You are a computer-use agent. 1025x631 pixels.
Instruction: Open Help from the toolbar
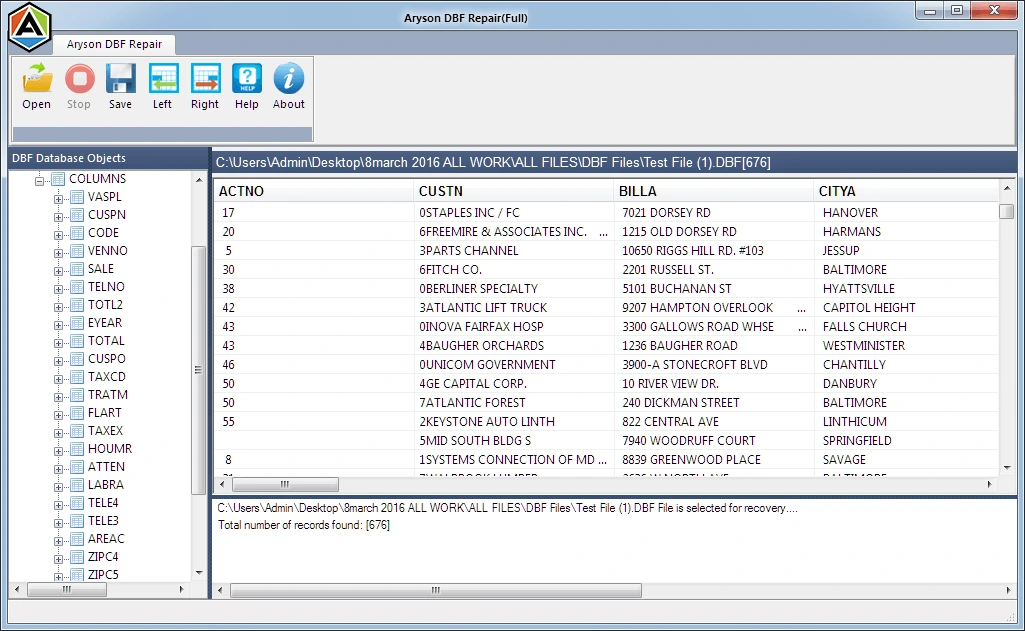click(247, 78)
